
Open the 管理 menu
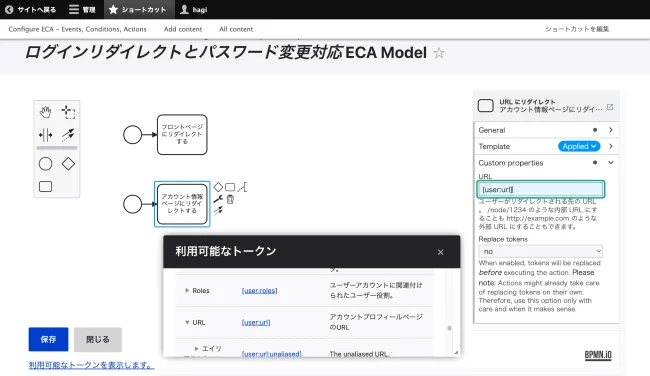pyautogui.click(x=82, y=10)
